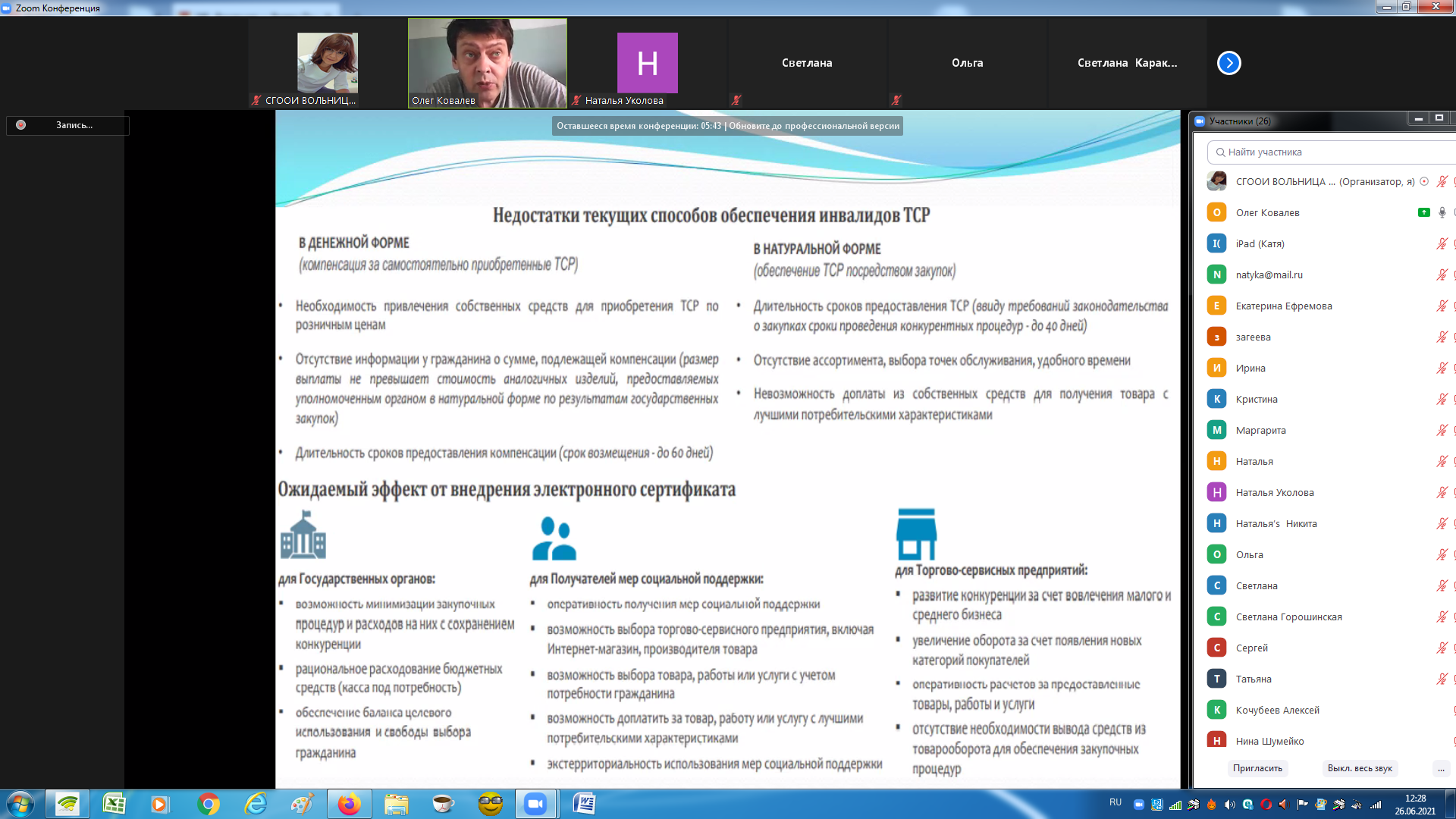The height and width of the screenshot is (819, 1456).
Task: Click recording indicator icon beside СГООИ ВОЛЬНИЦА
Action: pyautogui.click(x=1424, y=182)
